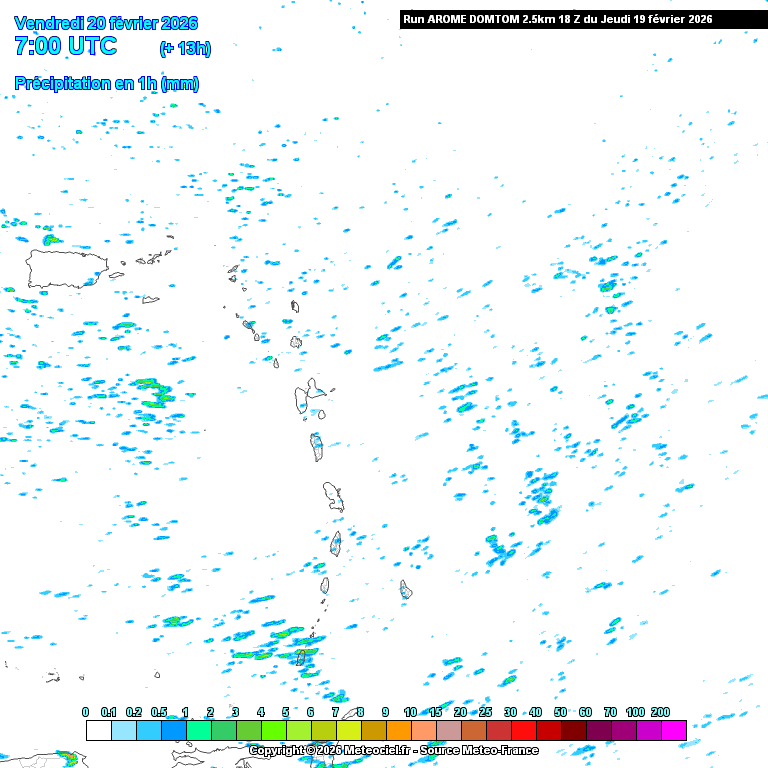Click the orange 10 mm legend swatch
The height and width of the screenshot is (768, 768).
[x=423, y=731]
